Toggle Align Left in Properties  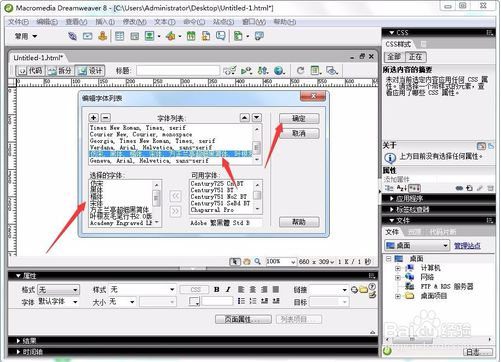click(x=241, y=289)
